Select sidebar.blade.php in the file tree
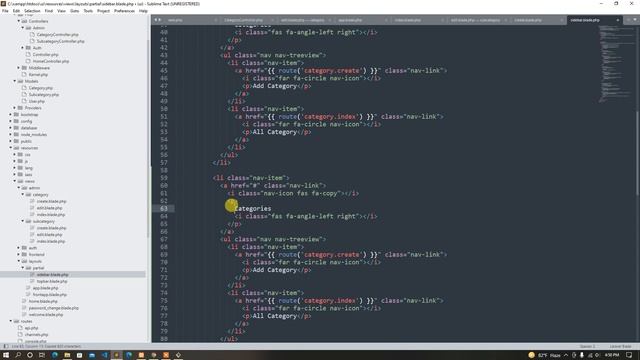The width and height of the screenshot is (640, 360). 52,275
